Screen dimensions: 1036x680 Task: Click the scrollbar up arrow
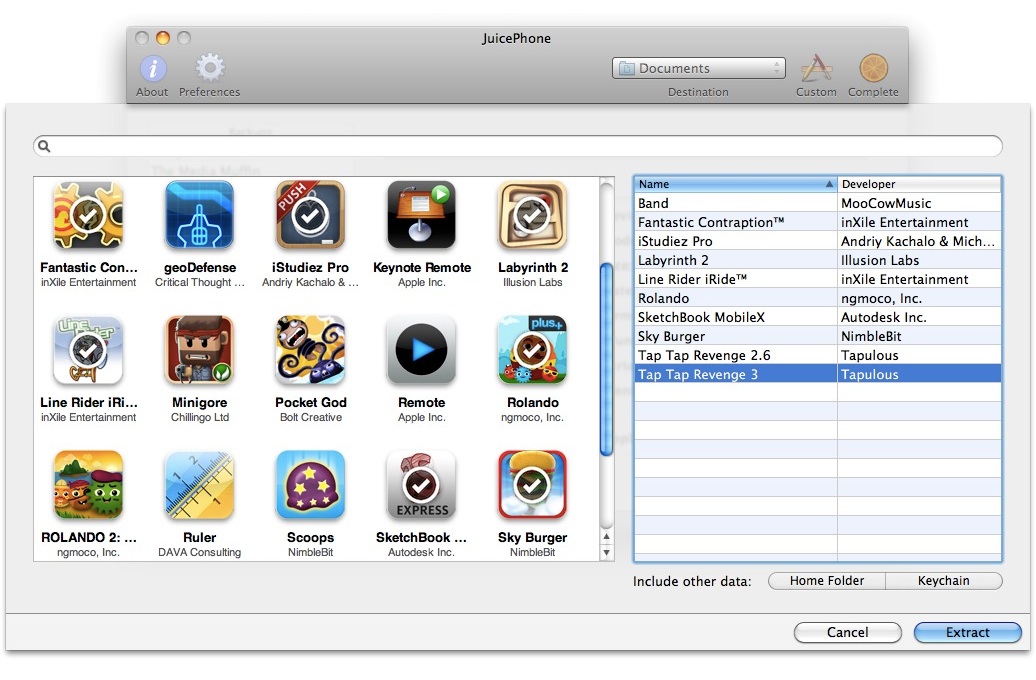607,537
